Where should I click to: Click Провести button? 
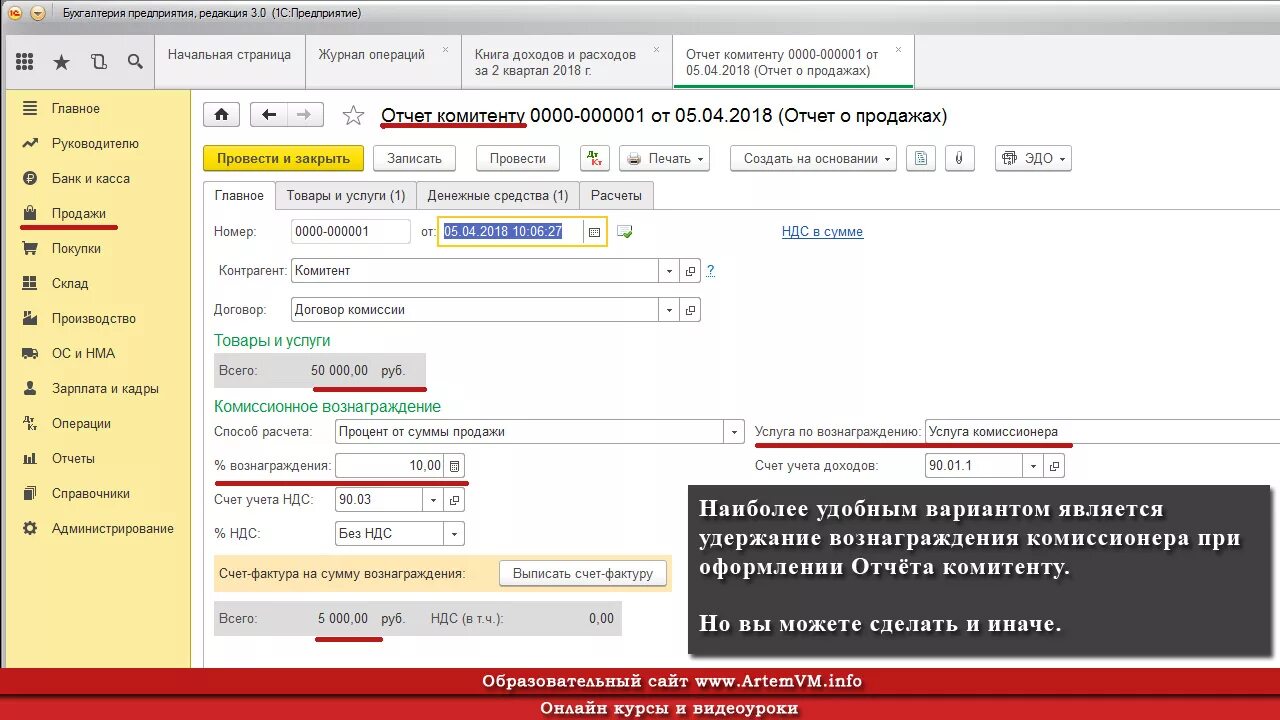point(518,158)
